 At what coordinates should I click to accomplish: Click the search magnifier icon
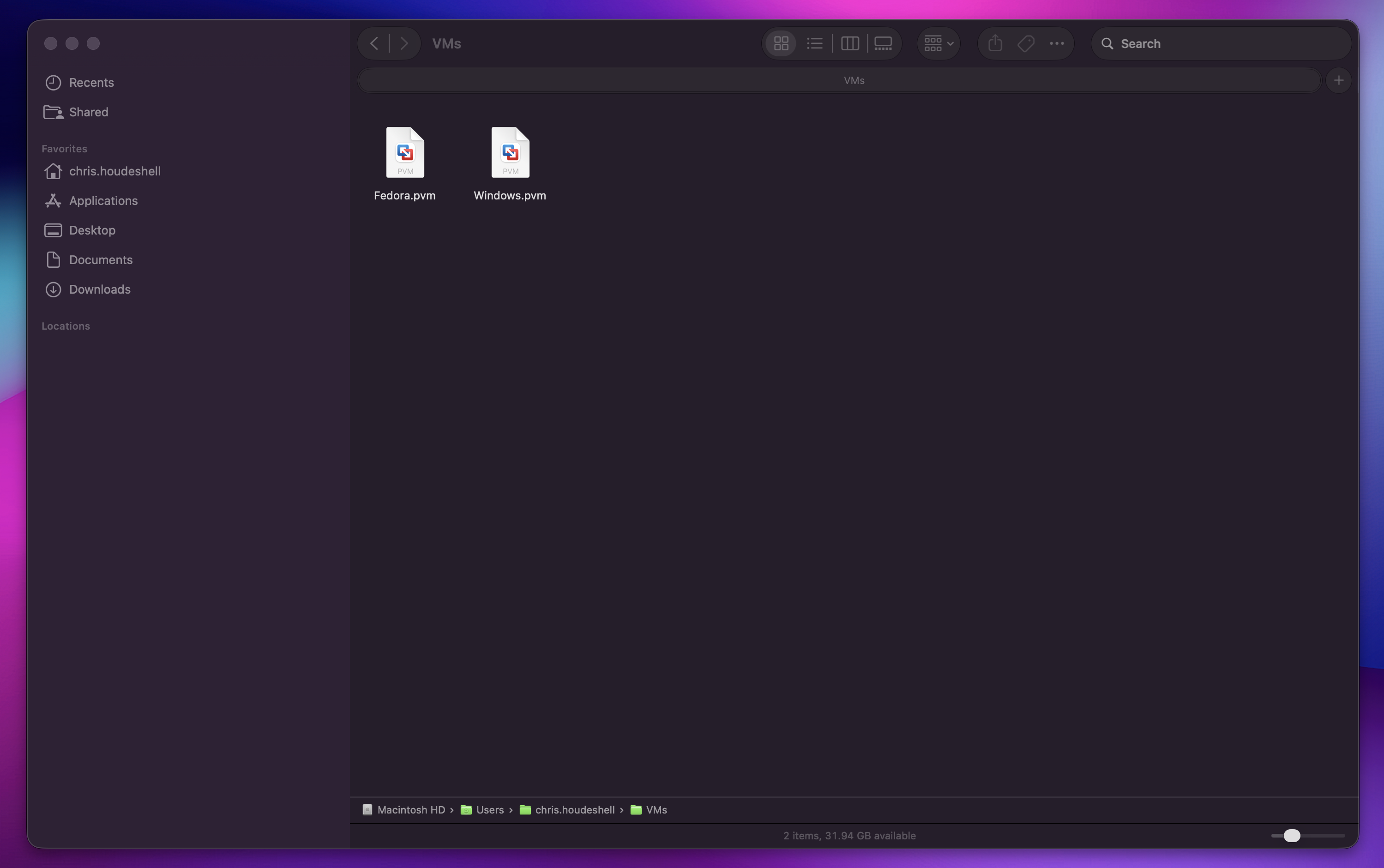(x=1107, y=43)
